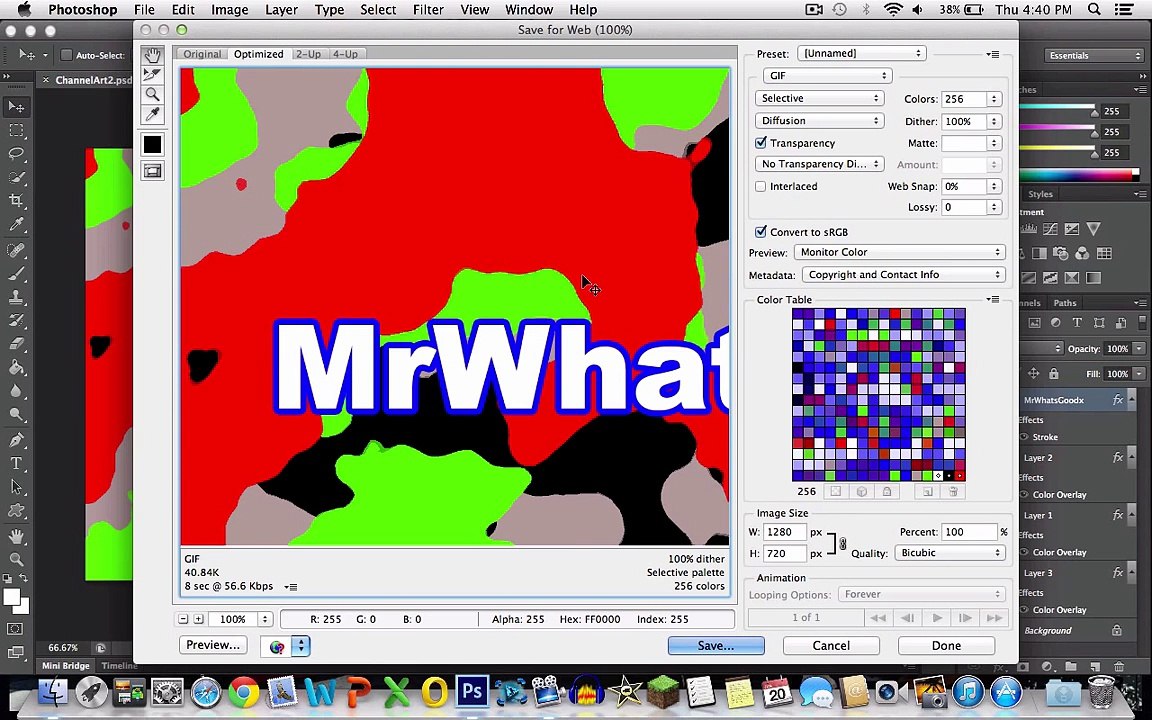
Task: Toggle the Auto-Select checkbox in options bar
Action: click(x=66, y=55)
